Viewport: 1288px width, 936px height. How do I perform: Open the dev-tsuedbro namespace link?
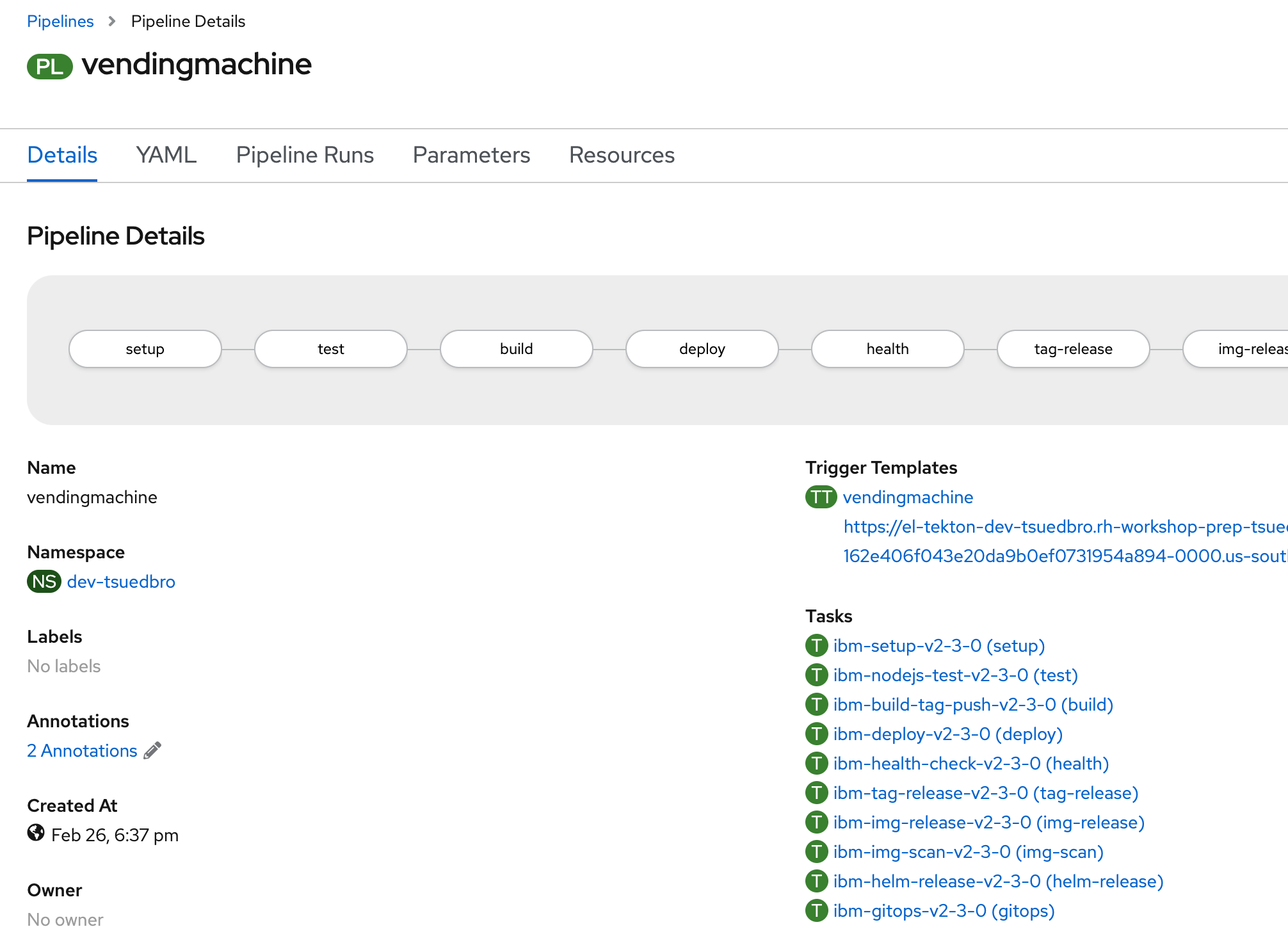(121, 581)
